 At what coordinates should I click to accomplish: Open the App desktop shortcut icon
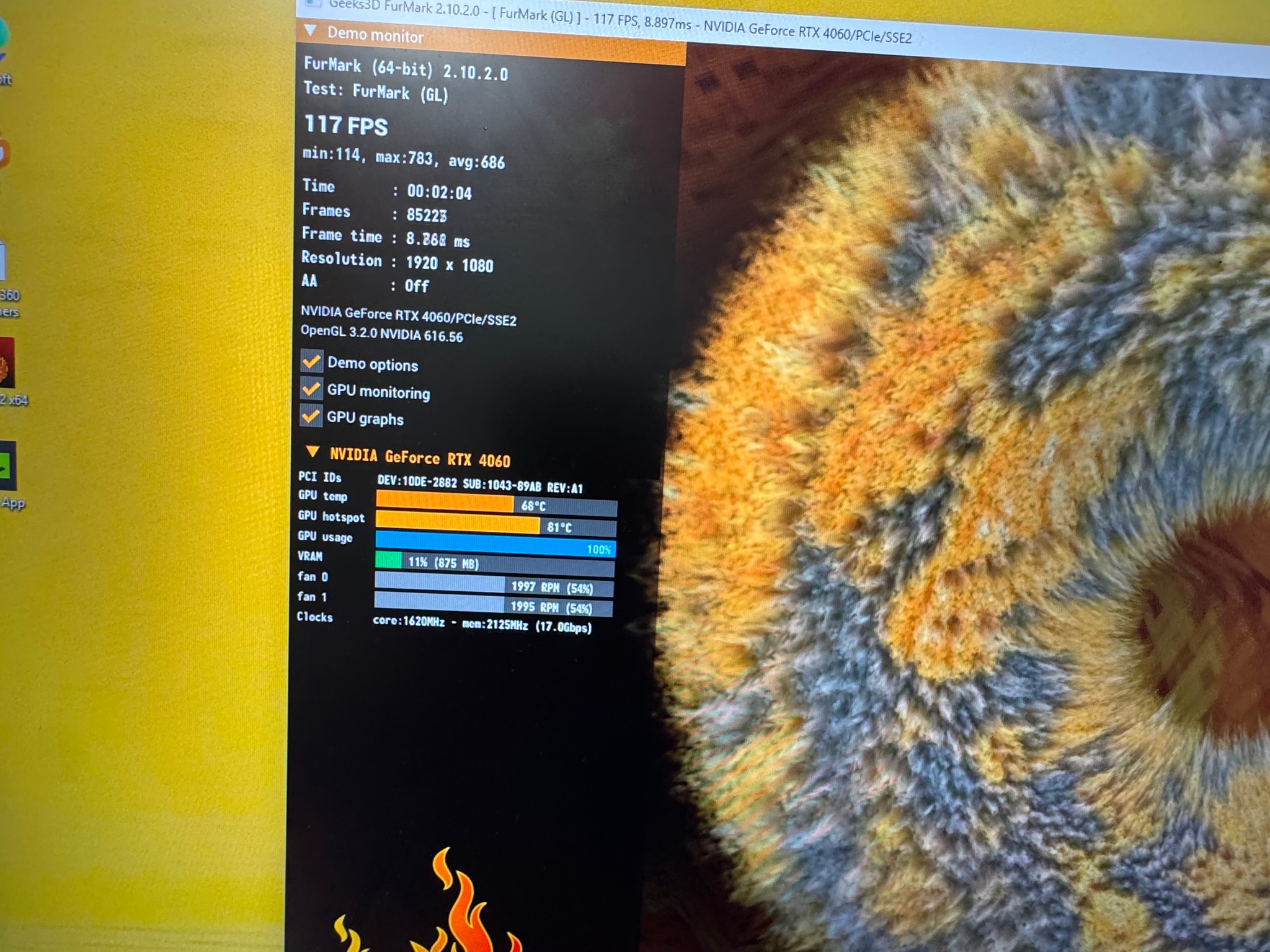point(7,467)
